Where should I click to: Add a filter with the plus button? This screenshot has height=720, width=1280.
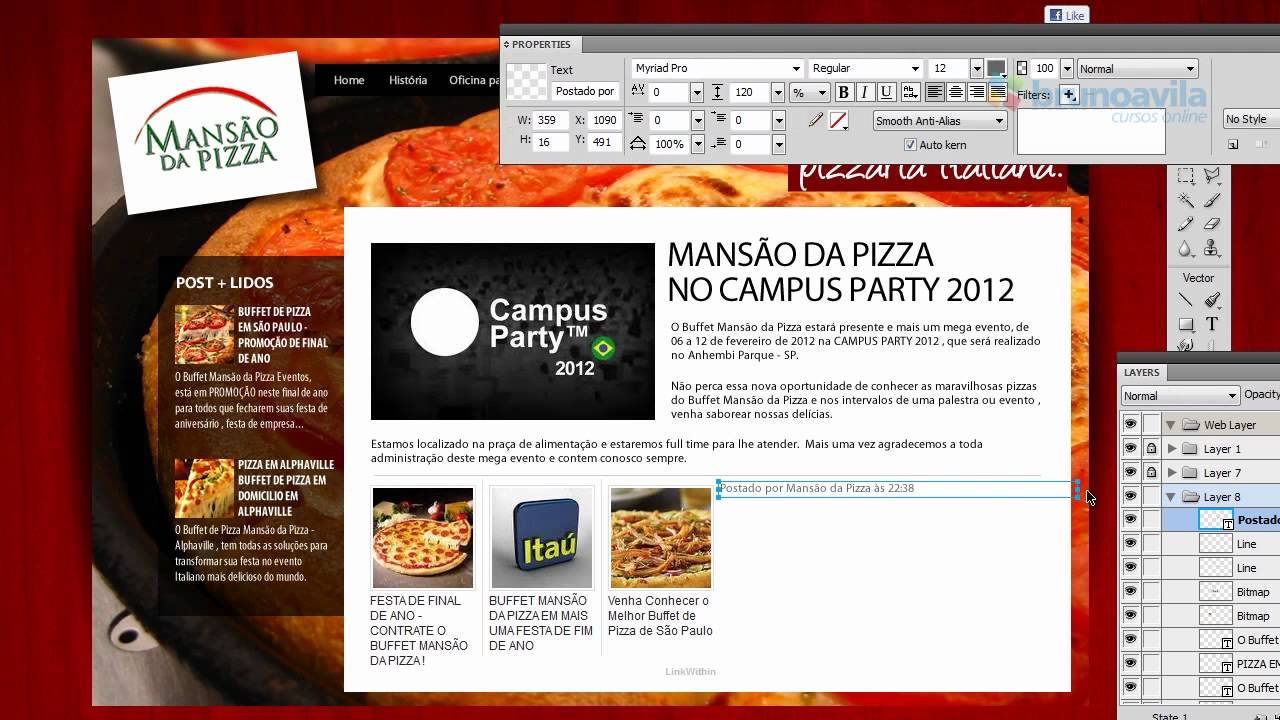[x=1069, y=95]
